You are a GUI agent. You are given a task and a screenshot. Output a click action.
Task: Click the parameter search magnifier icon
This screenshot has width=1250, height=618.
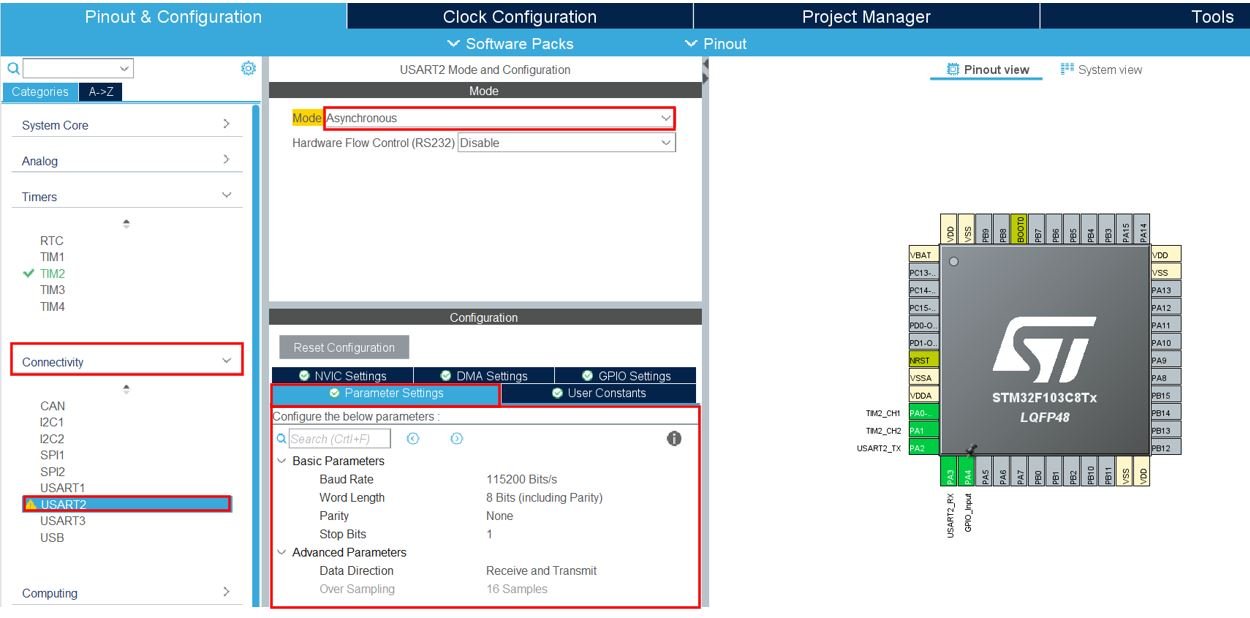[282, 439]
